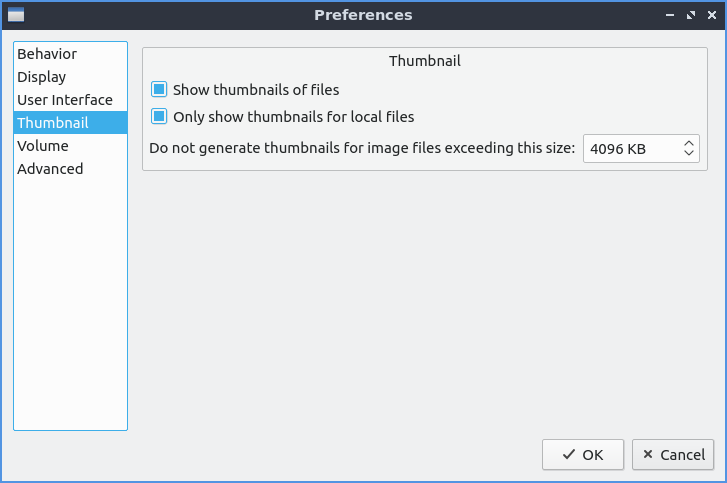Increase thumbnail size limit with up arrow
727x483 pixels.
point(689,144)
